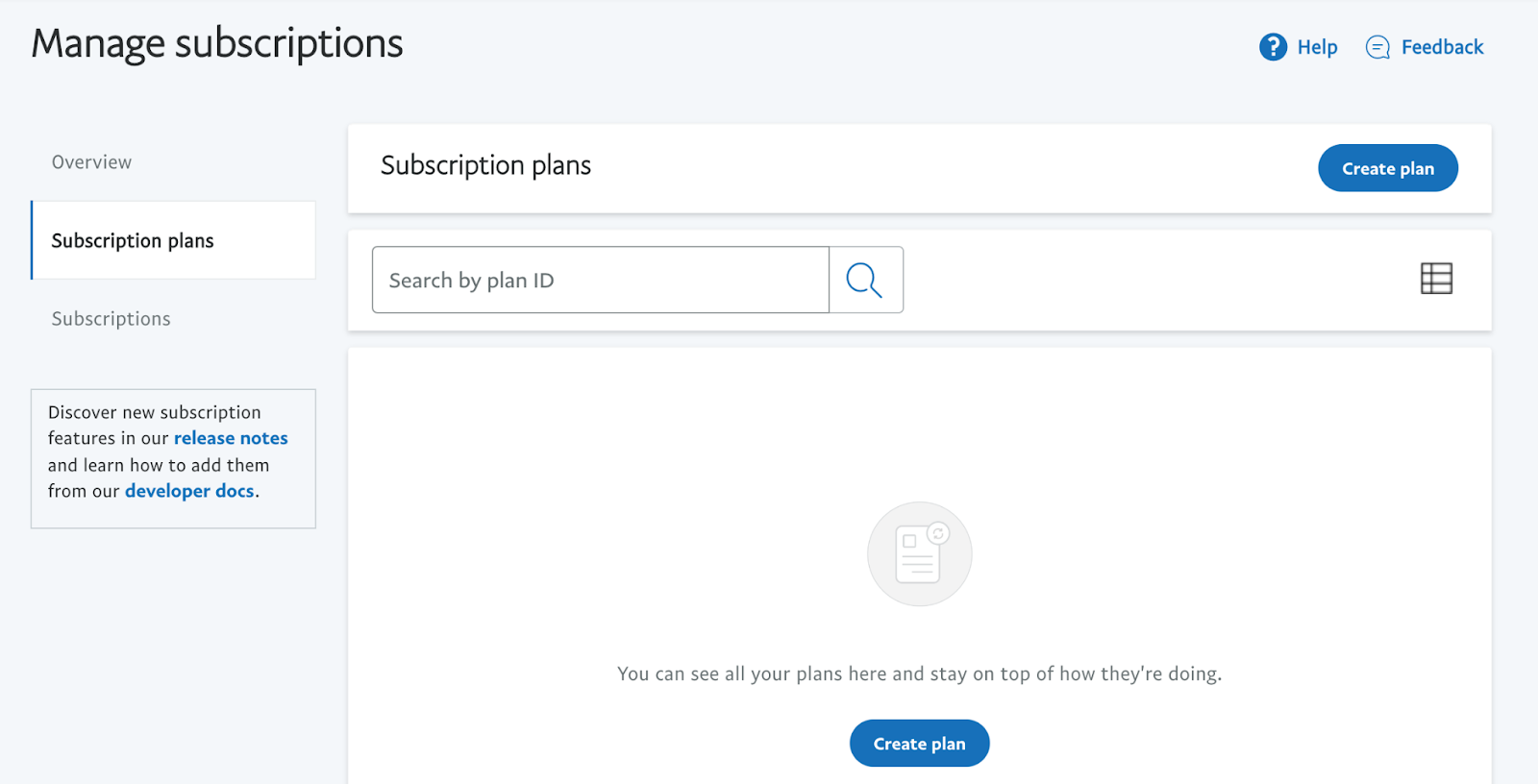The height and width of the screenshot is (784, 1538).
Task: Click the Feedback speech bubble icon
Action: 1377,47
